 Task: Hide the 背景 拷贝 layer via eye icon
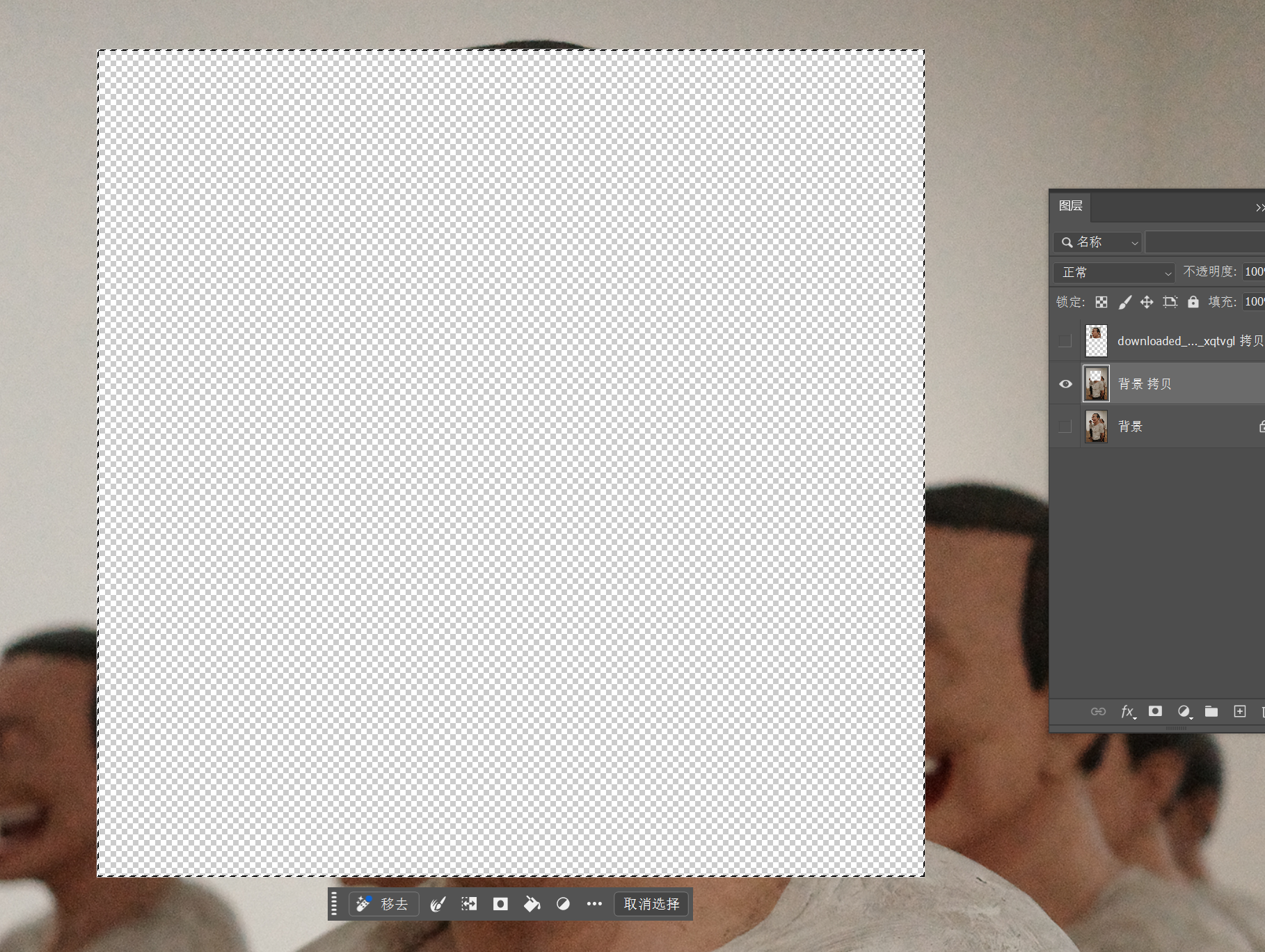pos(1065,384)
